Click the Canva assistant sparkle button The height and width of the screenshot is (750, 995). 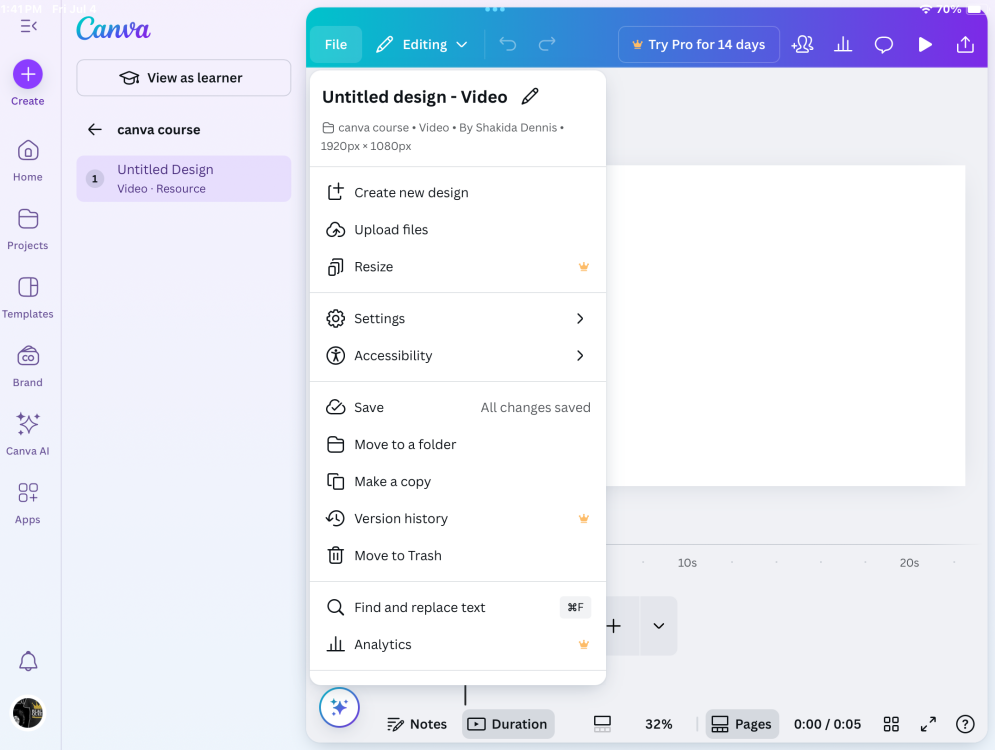click(339, 708)
